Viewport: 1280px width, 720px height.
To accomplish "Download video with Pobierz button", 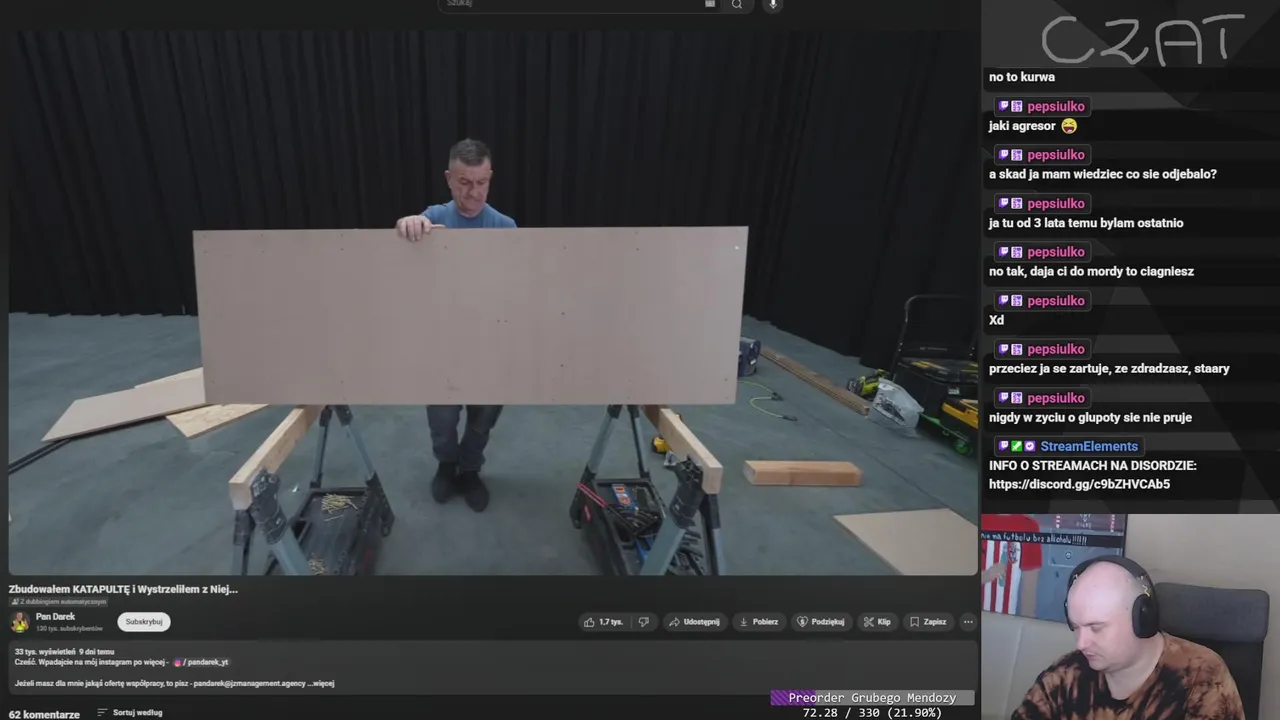I will [x=758, y=622].
